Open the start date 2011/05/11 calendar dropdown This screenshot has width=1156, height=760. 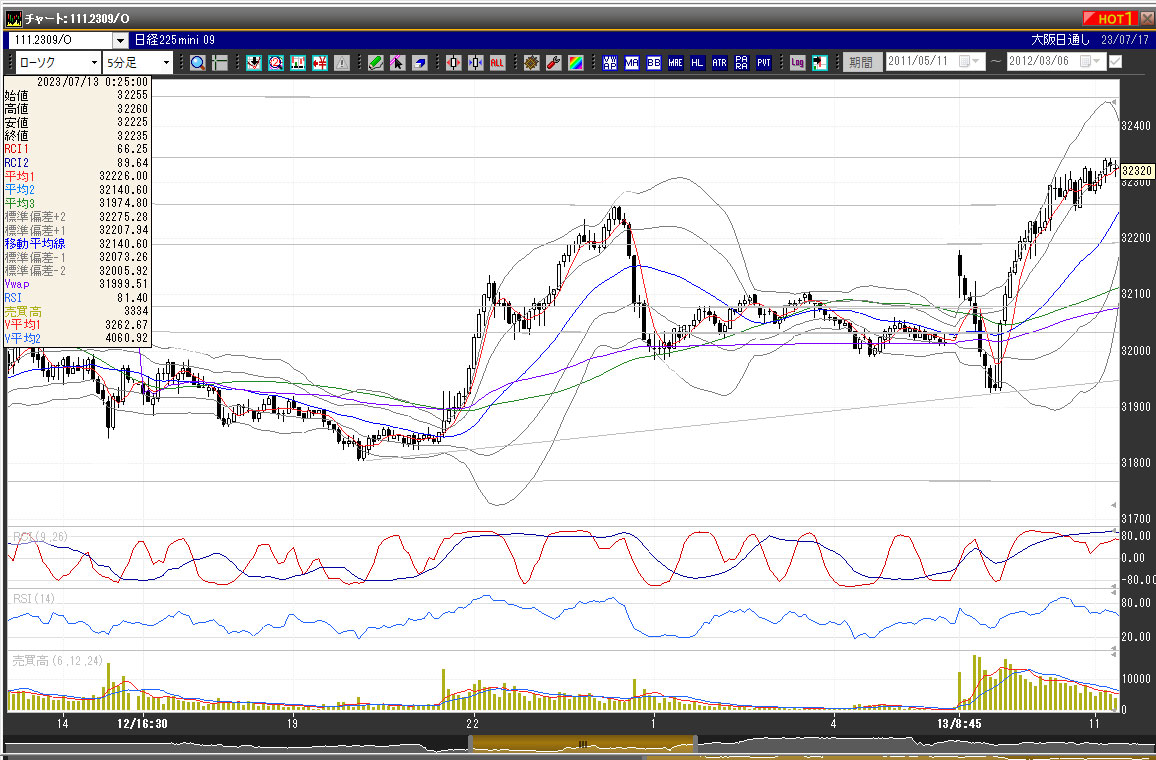click(969, 62)
